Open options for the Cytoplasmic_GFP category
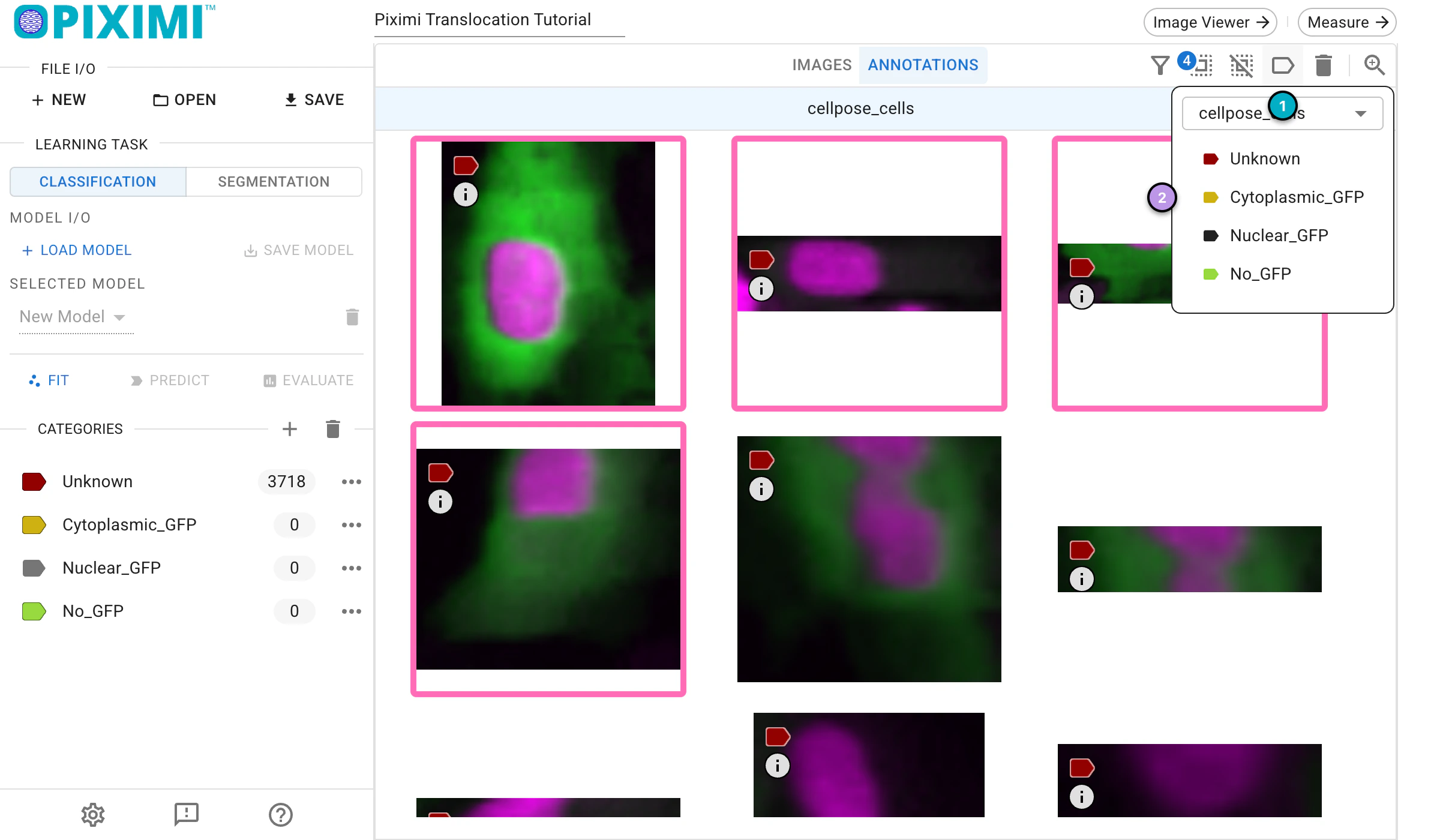This screenshot has width=1440, height=840. click(x=352, y=525)
